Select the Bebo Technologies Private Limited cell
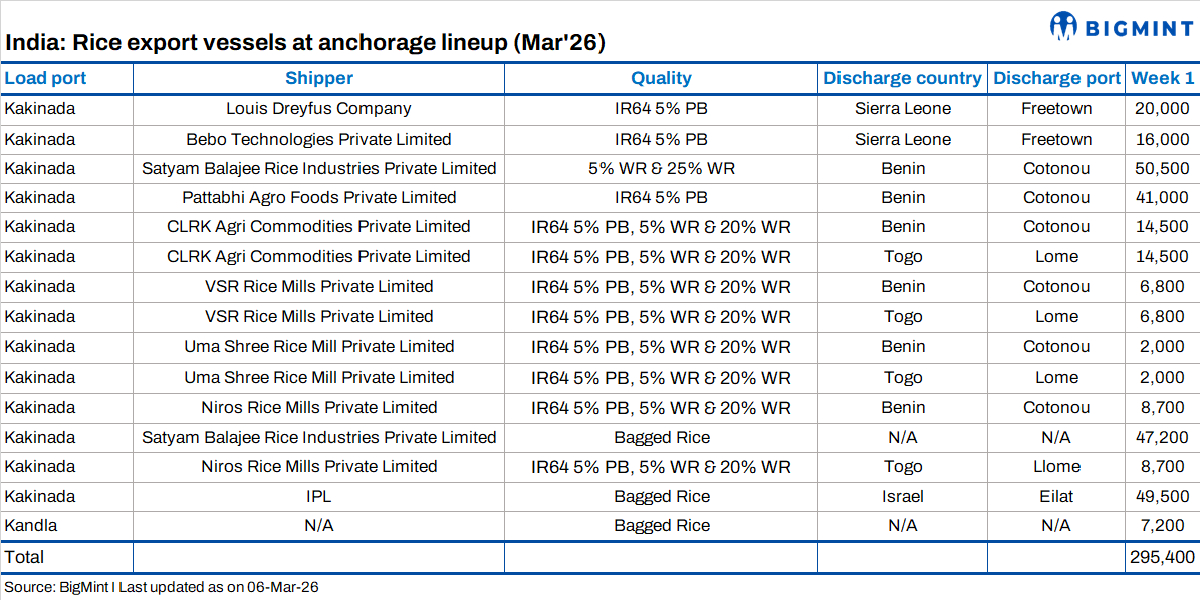 (x=319, y=139)
